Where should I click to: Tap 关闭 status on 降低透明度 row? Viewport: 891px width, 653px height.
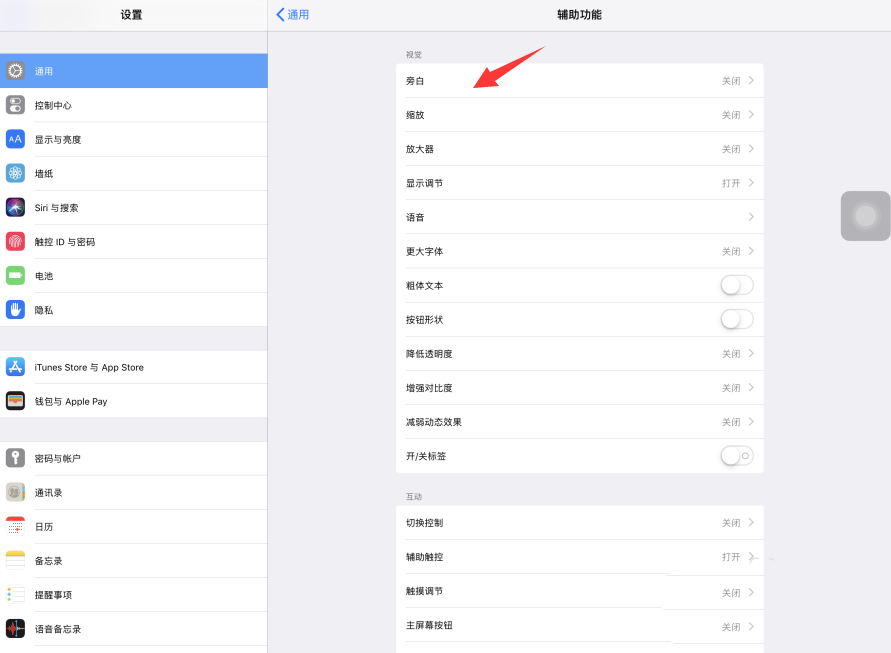click(x=731, y=353)
